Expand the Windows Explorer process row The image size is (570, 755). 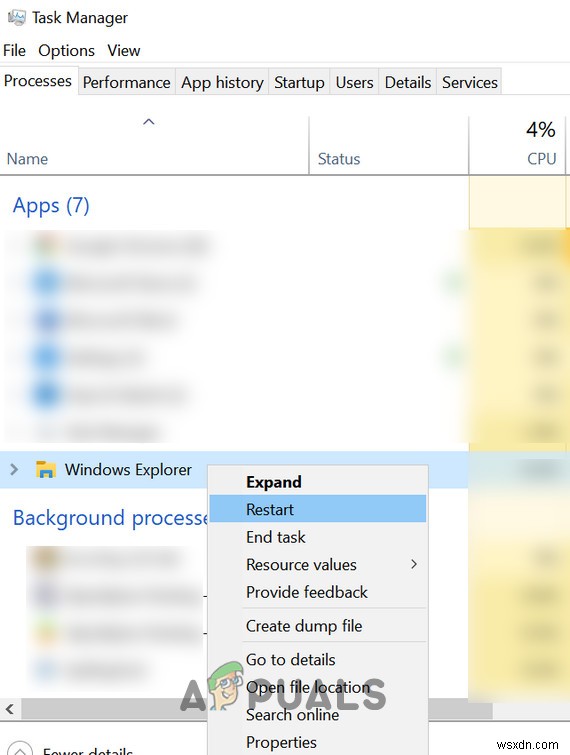(14, 469)
